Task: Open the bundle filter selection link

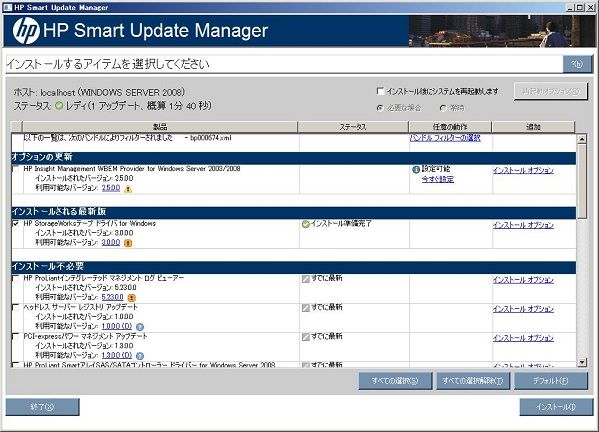Action: (x=445, y=138)
